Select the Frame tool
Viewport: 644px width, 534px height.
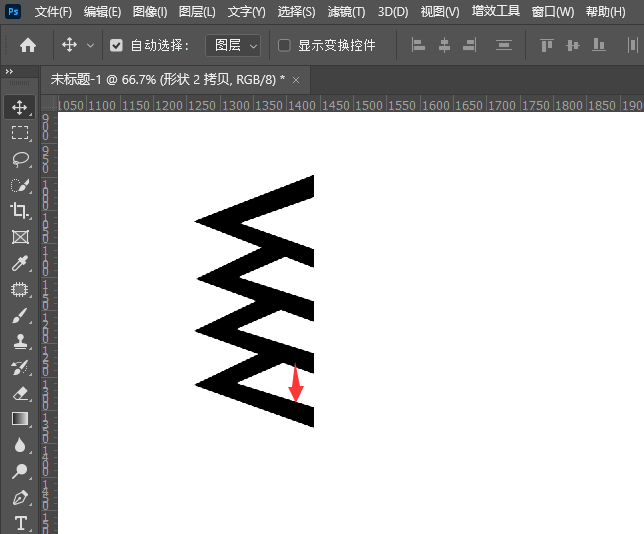click(19, 237)
